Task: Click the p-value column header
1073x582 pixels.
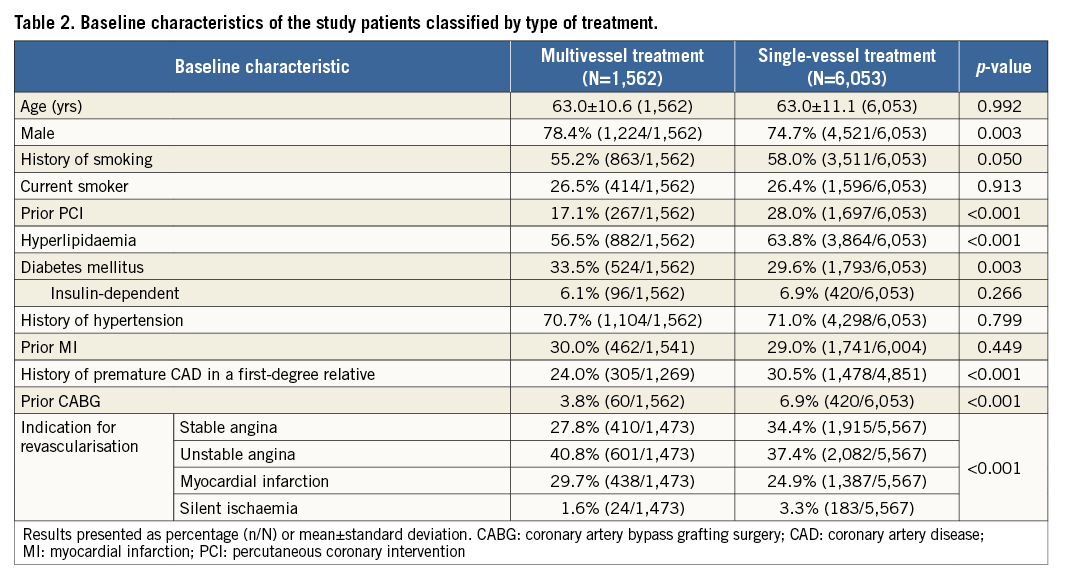Action: (x=1003, y=67)
